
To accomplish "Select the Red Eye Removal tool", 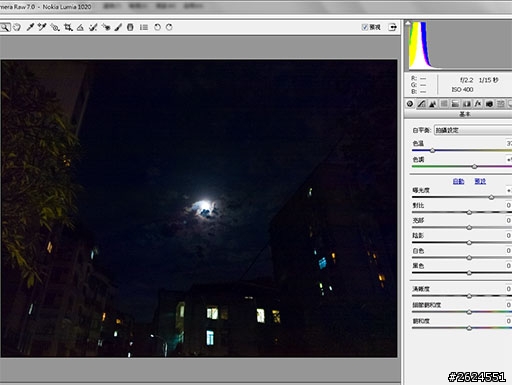I will (x=106, y=27).
